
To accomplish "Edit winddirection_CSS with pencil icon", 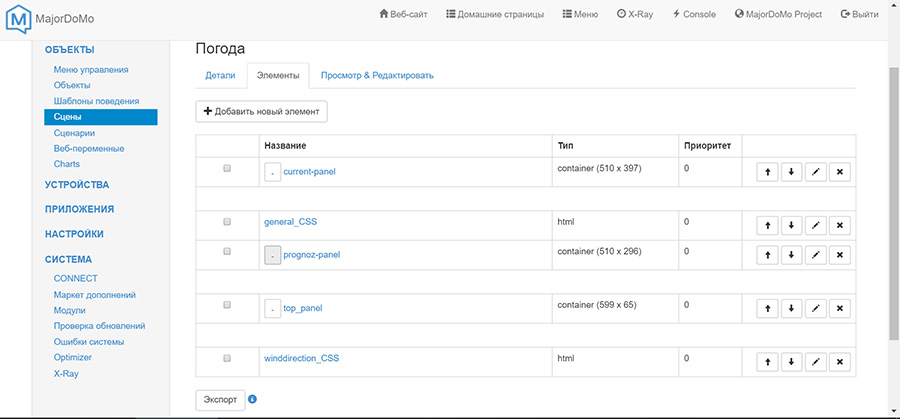I will coord(815,362).
